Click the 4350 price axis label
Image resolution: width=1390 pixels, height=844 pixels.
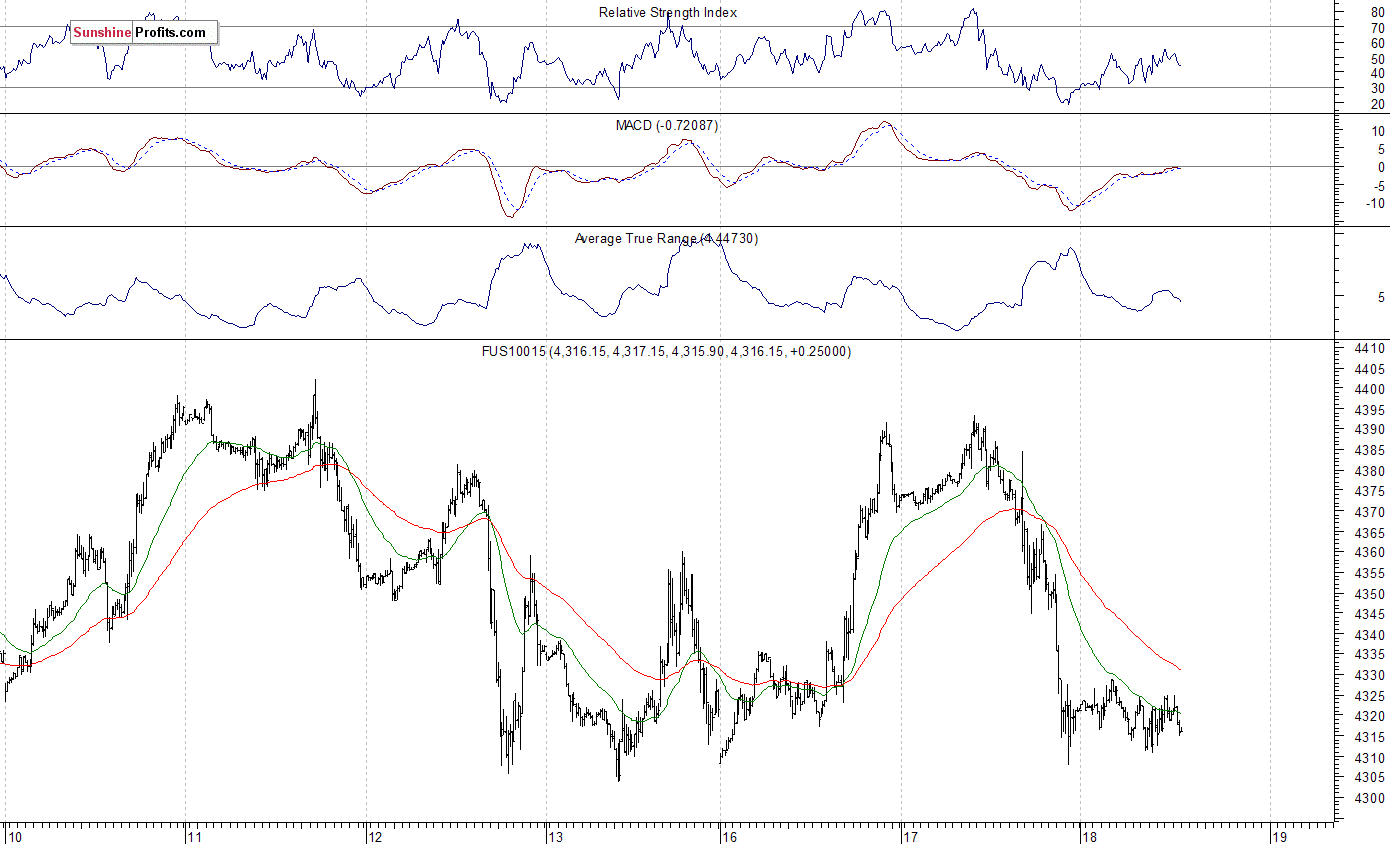click(1369, 594)
